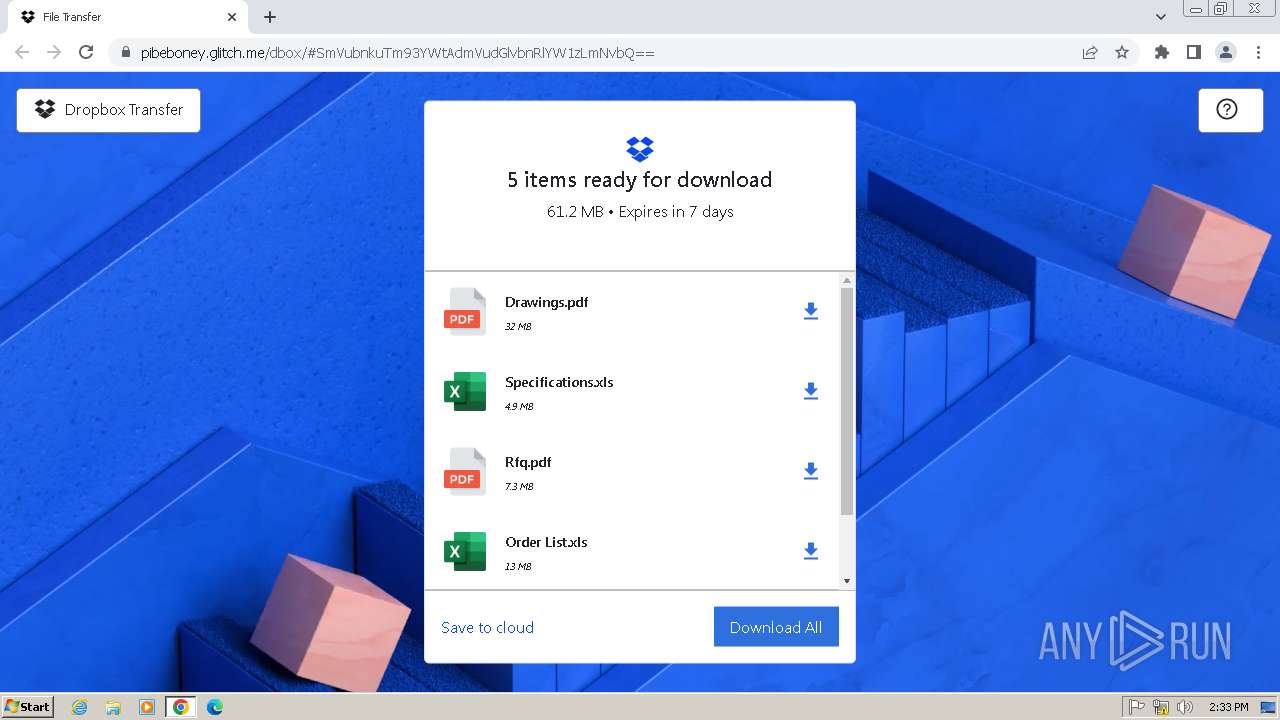Click the system clock showing 2:33 PM

(x=1228, y=707)
